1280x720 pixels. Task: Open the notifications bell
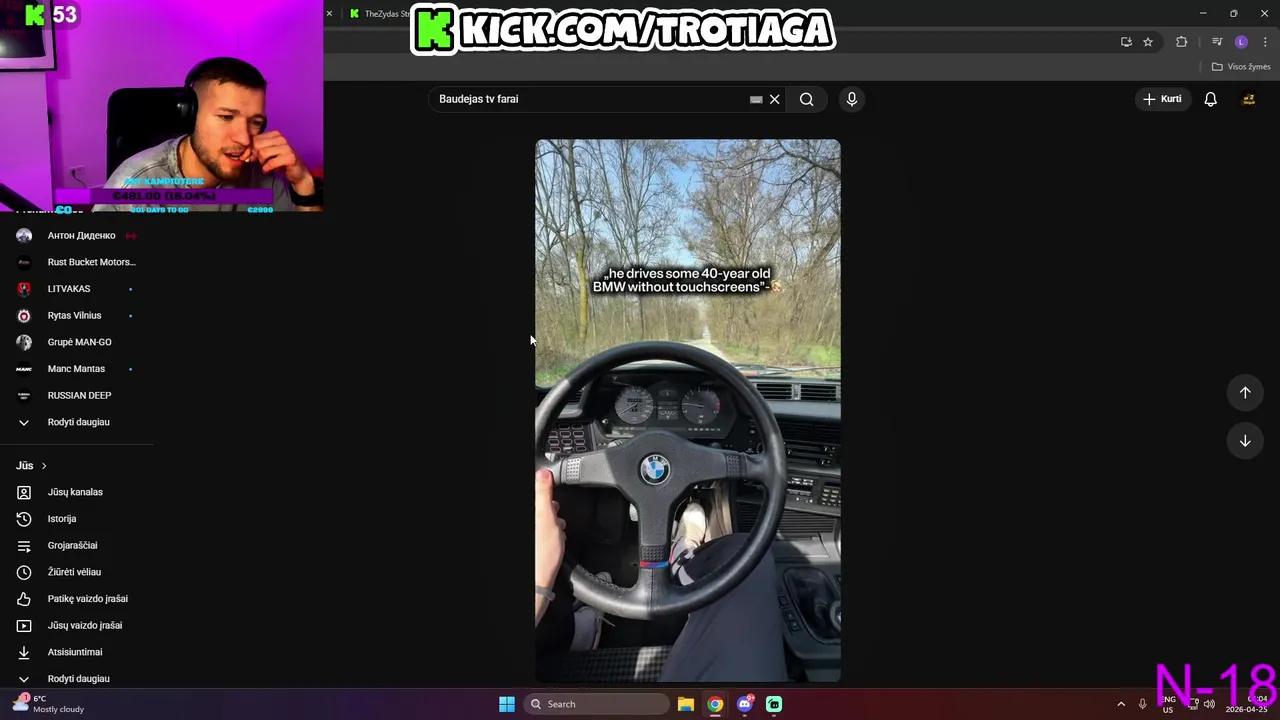[x=1210, y=99]
